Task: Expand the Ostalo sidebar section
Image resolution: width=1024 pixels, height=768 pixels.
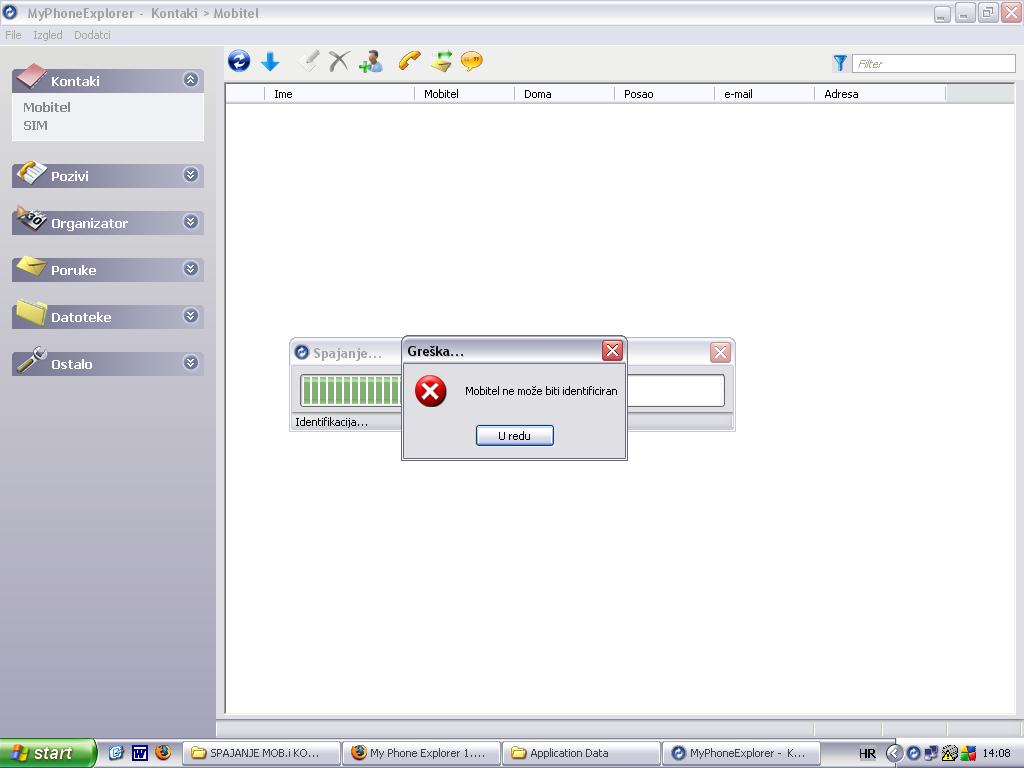Action: coord(191,362)
